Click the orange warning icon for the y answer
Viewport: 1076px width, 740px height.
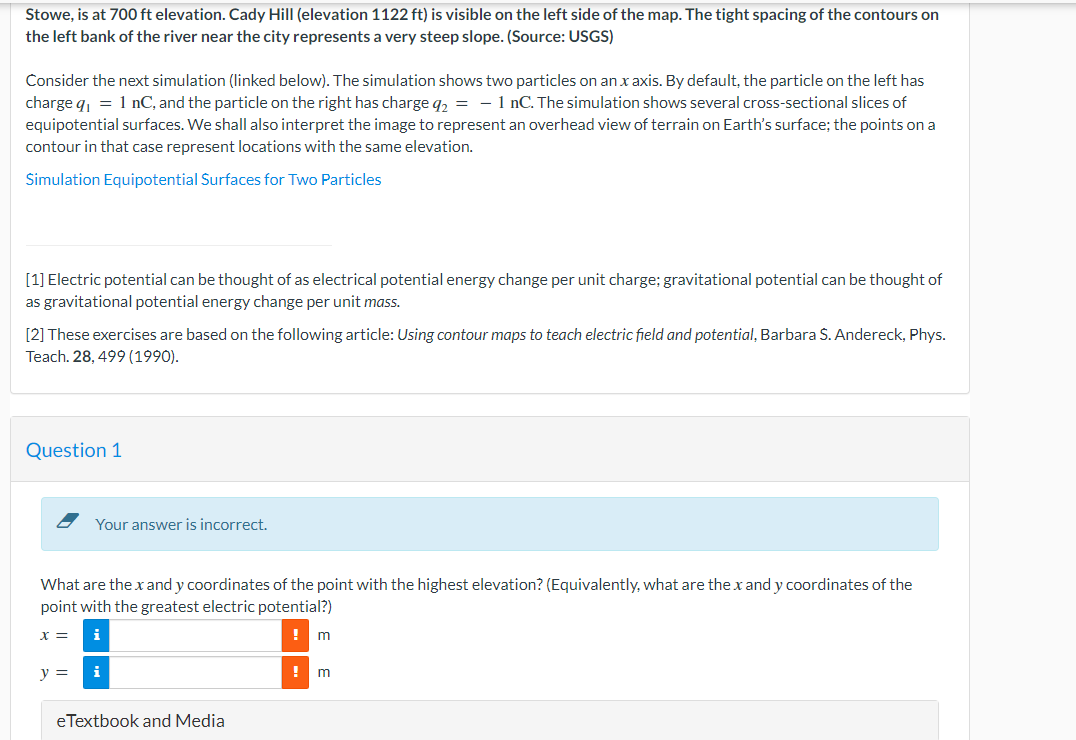(296, 671)
